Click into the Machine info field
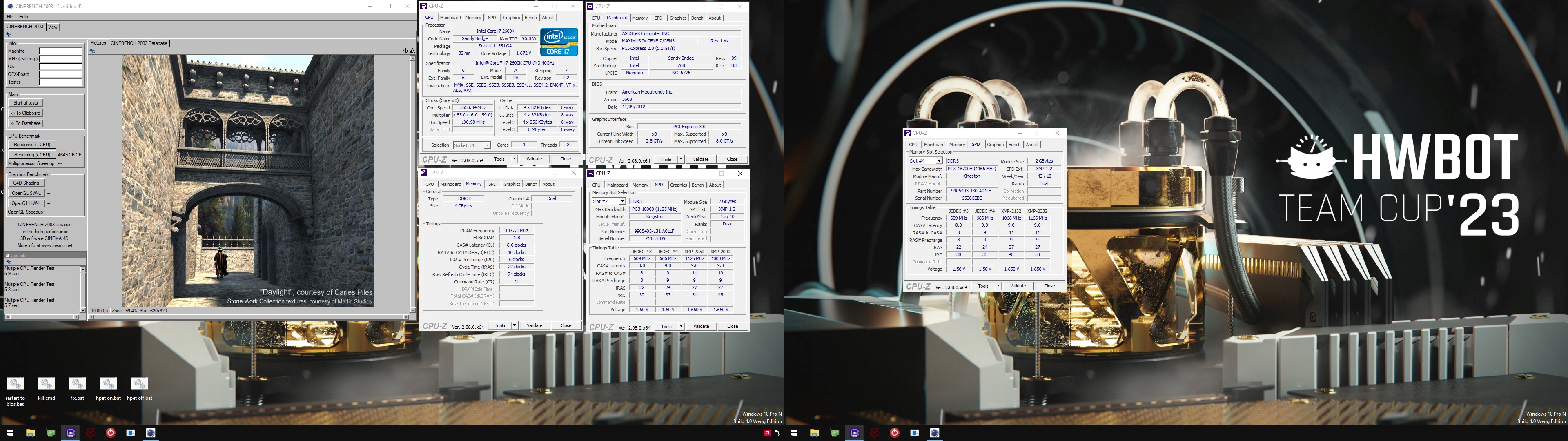The image size is (1568, 441). 61,51
